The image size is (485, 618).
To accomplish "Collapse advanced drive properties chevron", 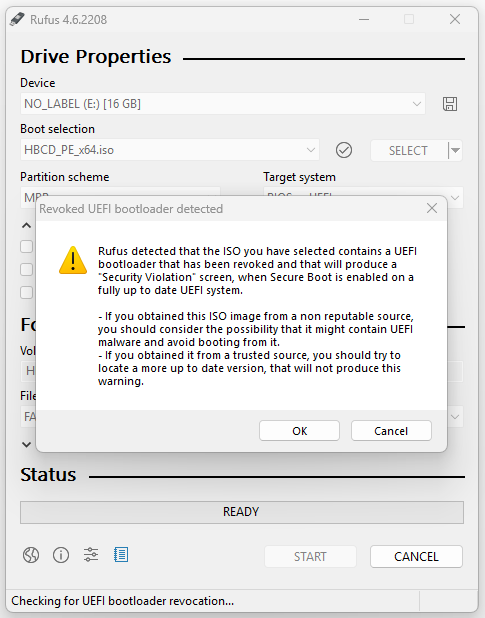I will point(26,225).
